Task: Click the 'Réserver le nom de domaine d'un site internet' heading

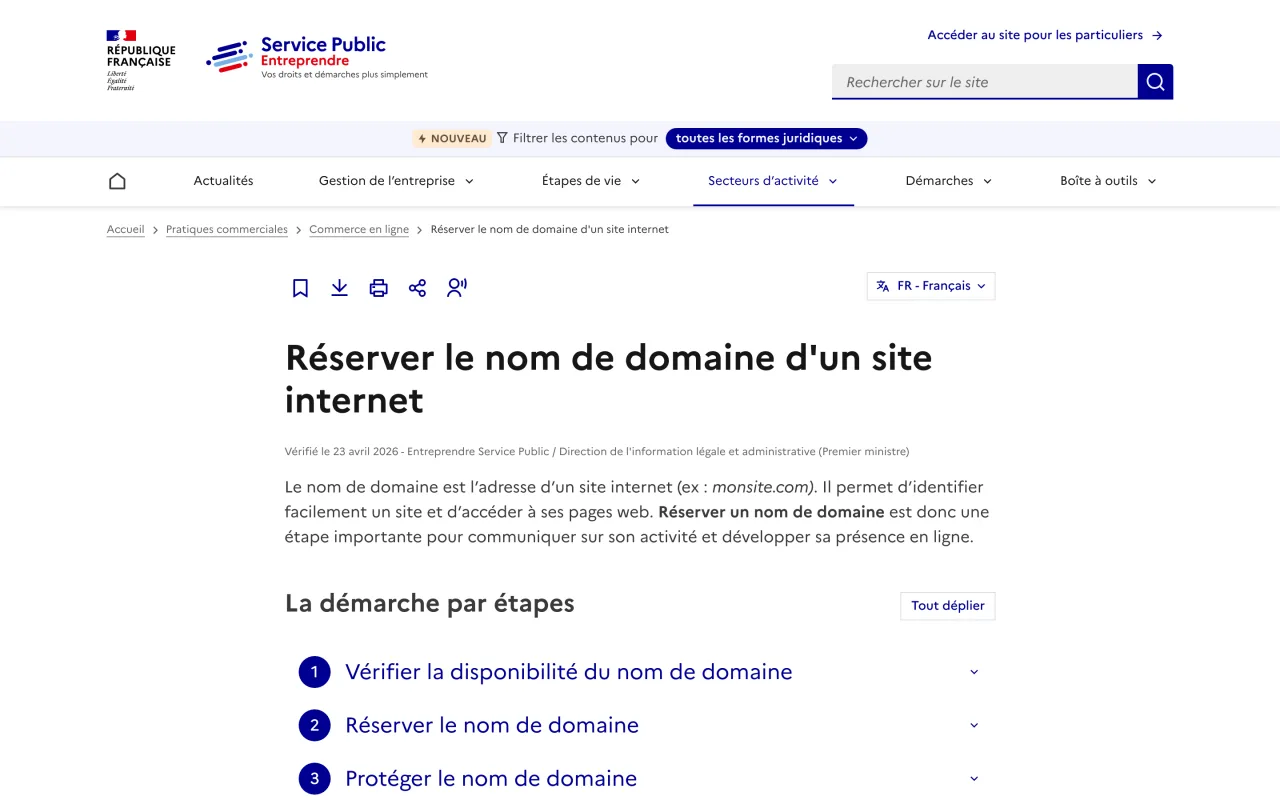Action: [x=609, y=379]
